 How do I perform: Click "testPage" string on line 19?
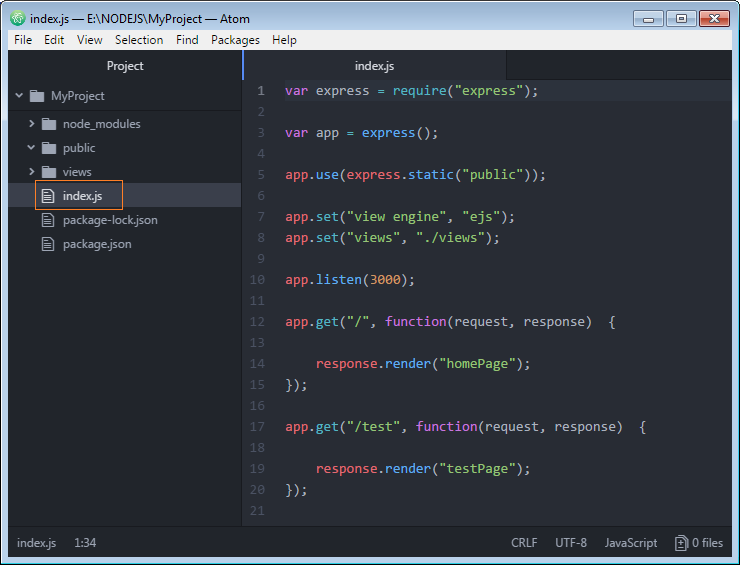click(x=477, y=469)
